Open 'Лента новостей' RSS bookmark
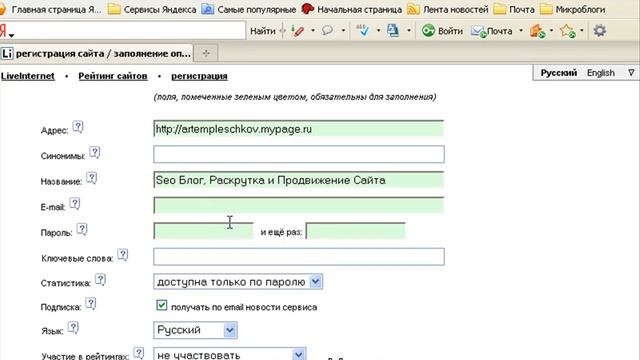 pos(448,9)
